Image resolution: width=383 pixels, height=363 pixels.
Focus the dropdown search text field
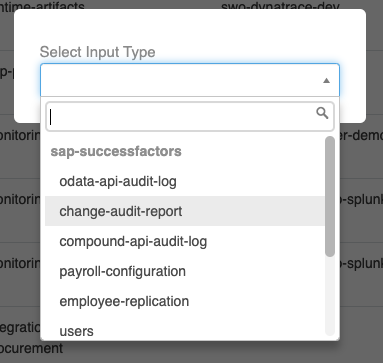(x=190, y=117)
